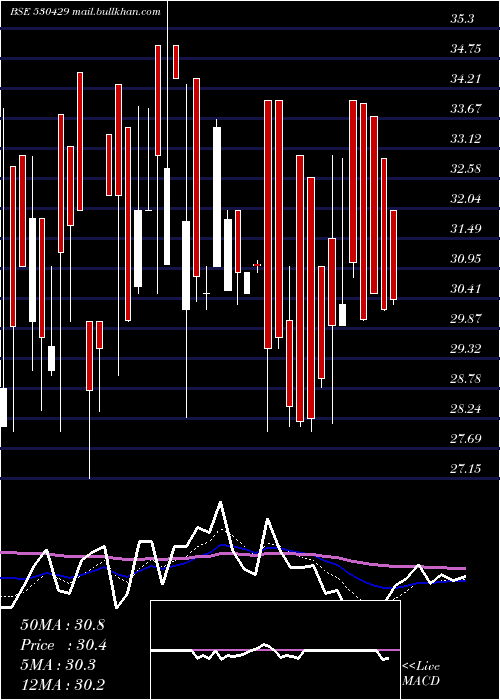Click the 35.3 price axis label
500x700 pixels.
click(462, 19)
